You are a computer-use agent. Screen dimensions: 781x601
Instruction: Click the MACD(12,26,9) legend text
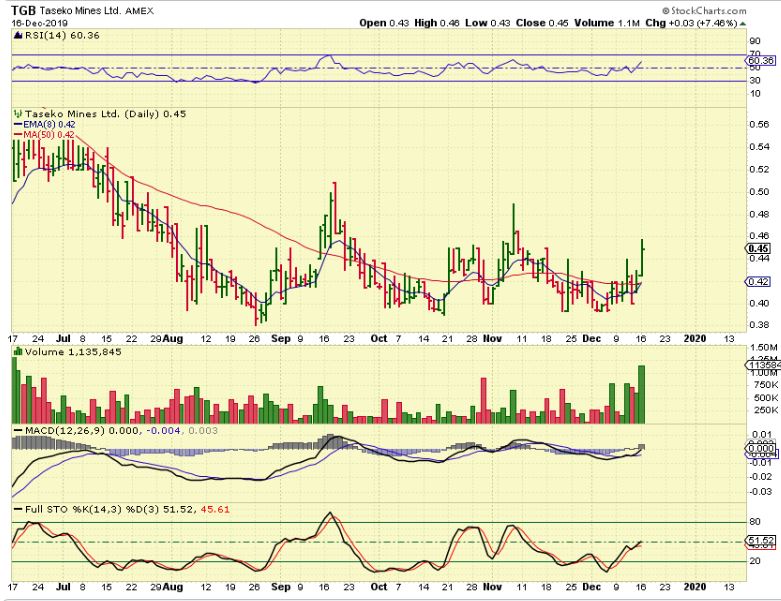pyautogui.click(x=65, y=430)
